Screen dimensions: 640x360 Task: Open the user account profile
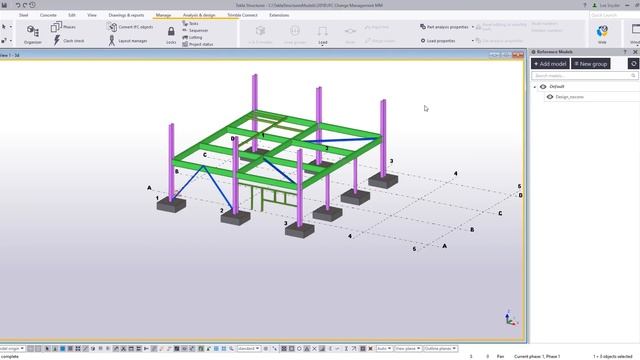(606, 5)
